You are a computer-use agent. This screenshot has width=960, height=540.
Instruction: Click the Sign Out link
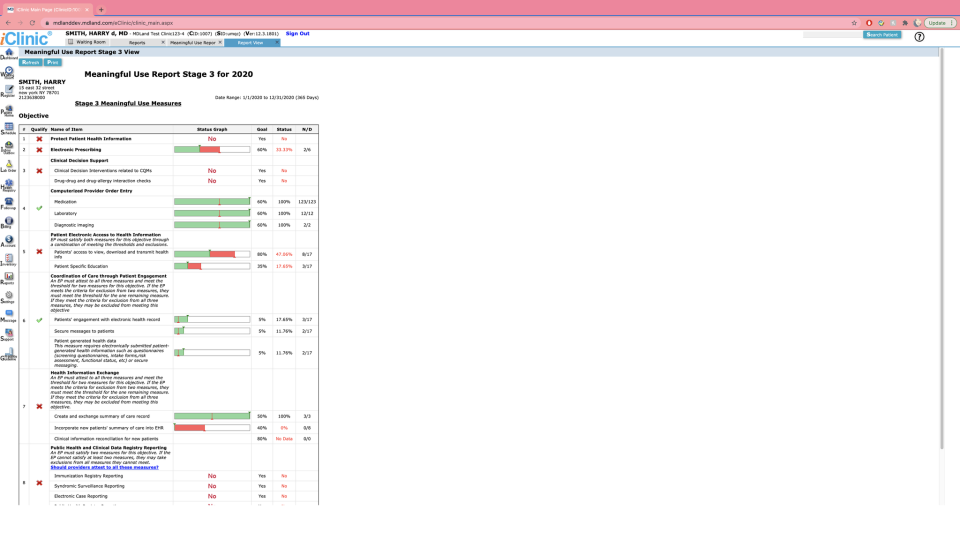tap(298, 34)
